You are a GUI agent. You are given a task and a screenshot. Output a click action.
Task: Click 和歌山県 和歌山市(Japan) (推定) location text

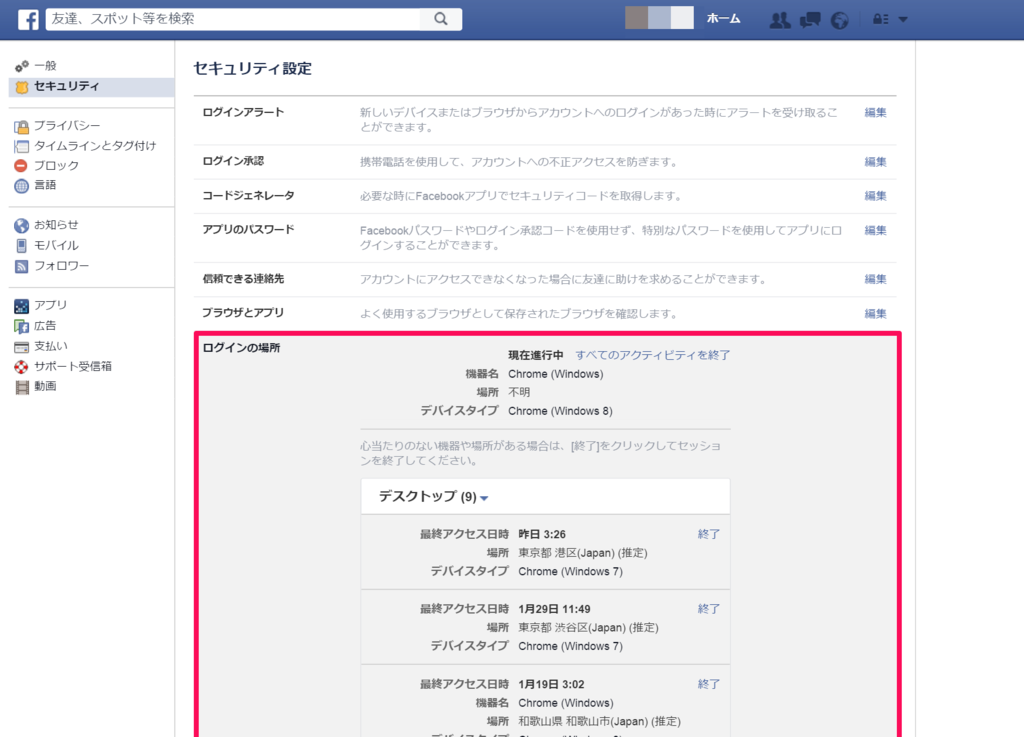[600, 722]
